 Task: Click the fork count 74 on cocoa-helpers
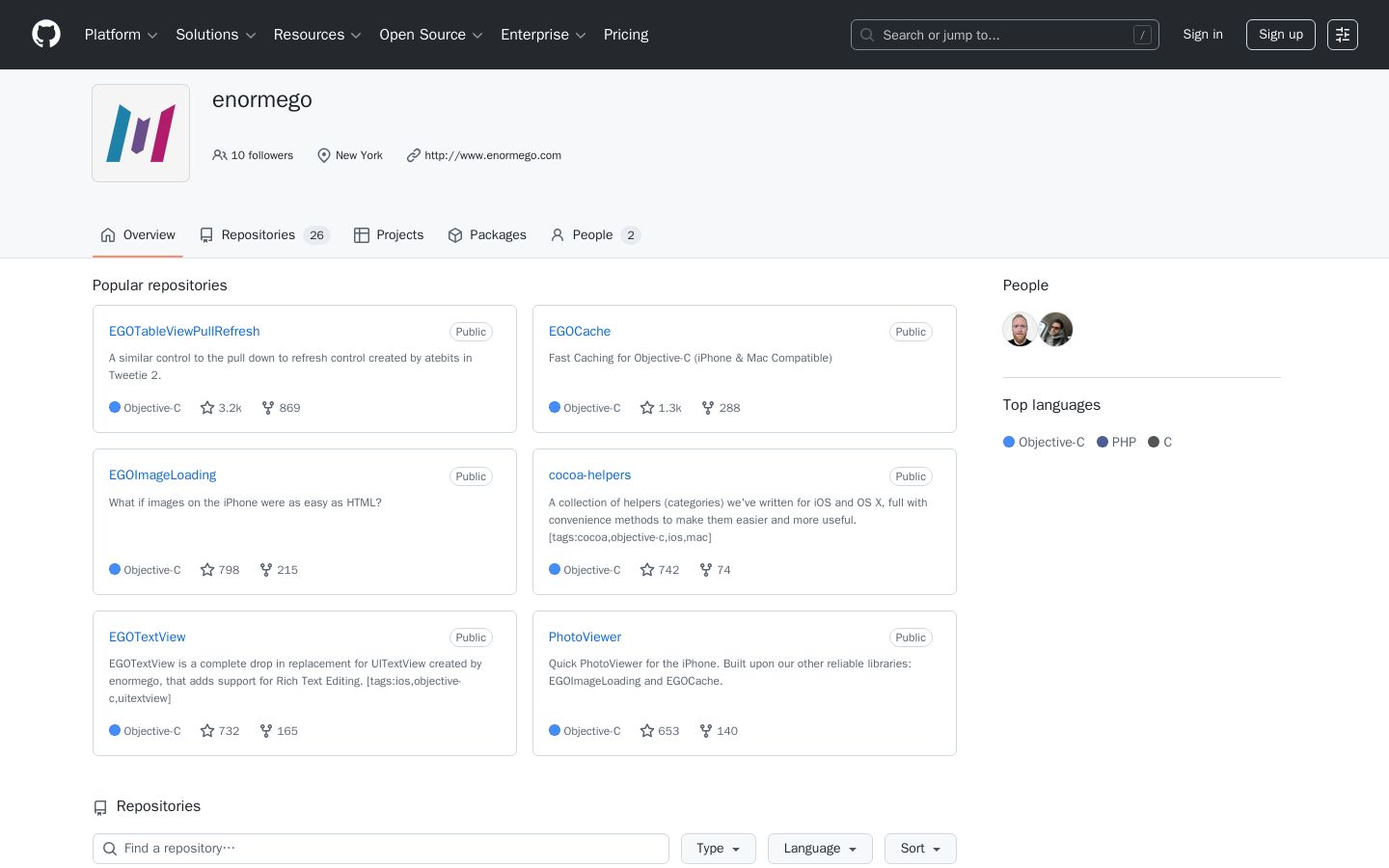[x=715, y=570]
